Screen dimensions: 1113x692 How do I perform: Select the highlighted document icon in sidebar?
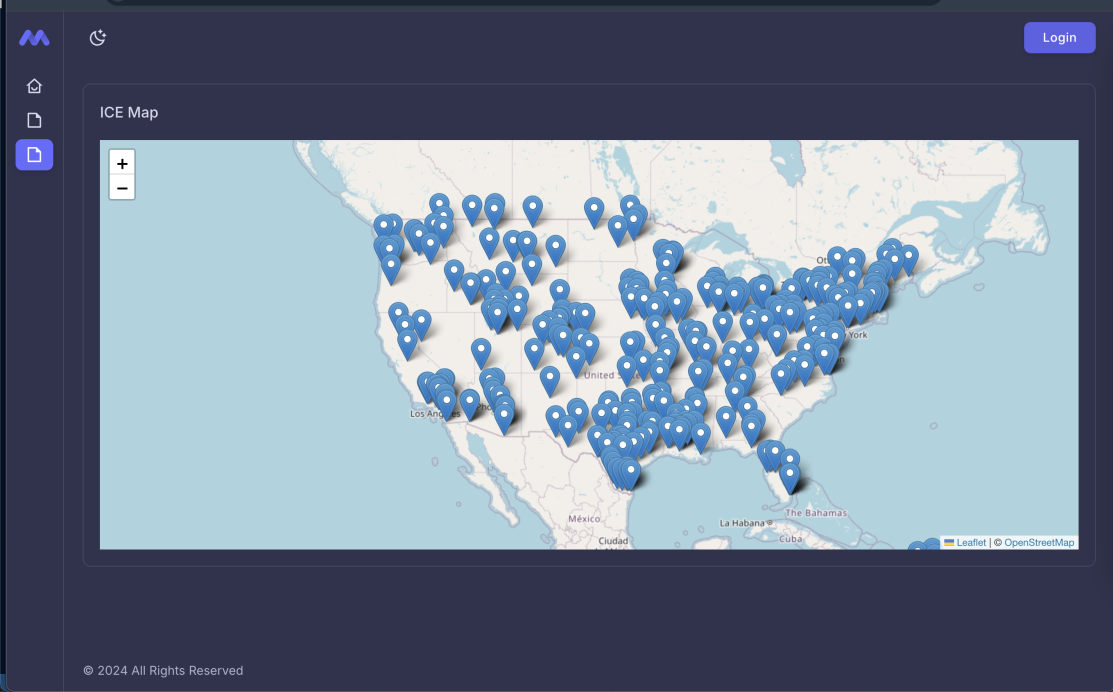34,154
